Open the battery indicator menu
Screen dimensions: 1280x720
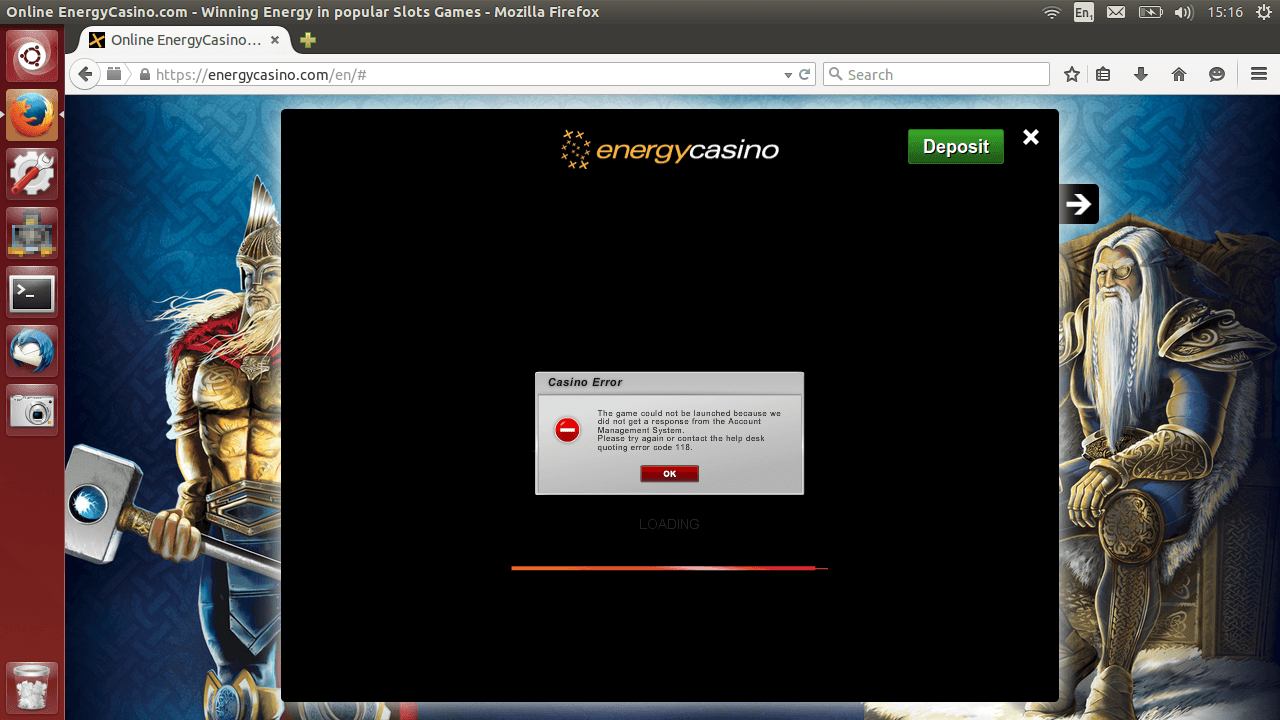(x=1150, y=12)
